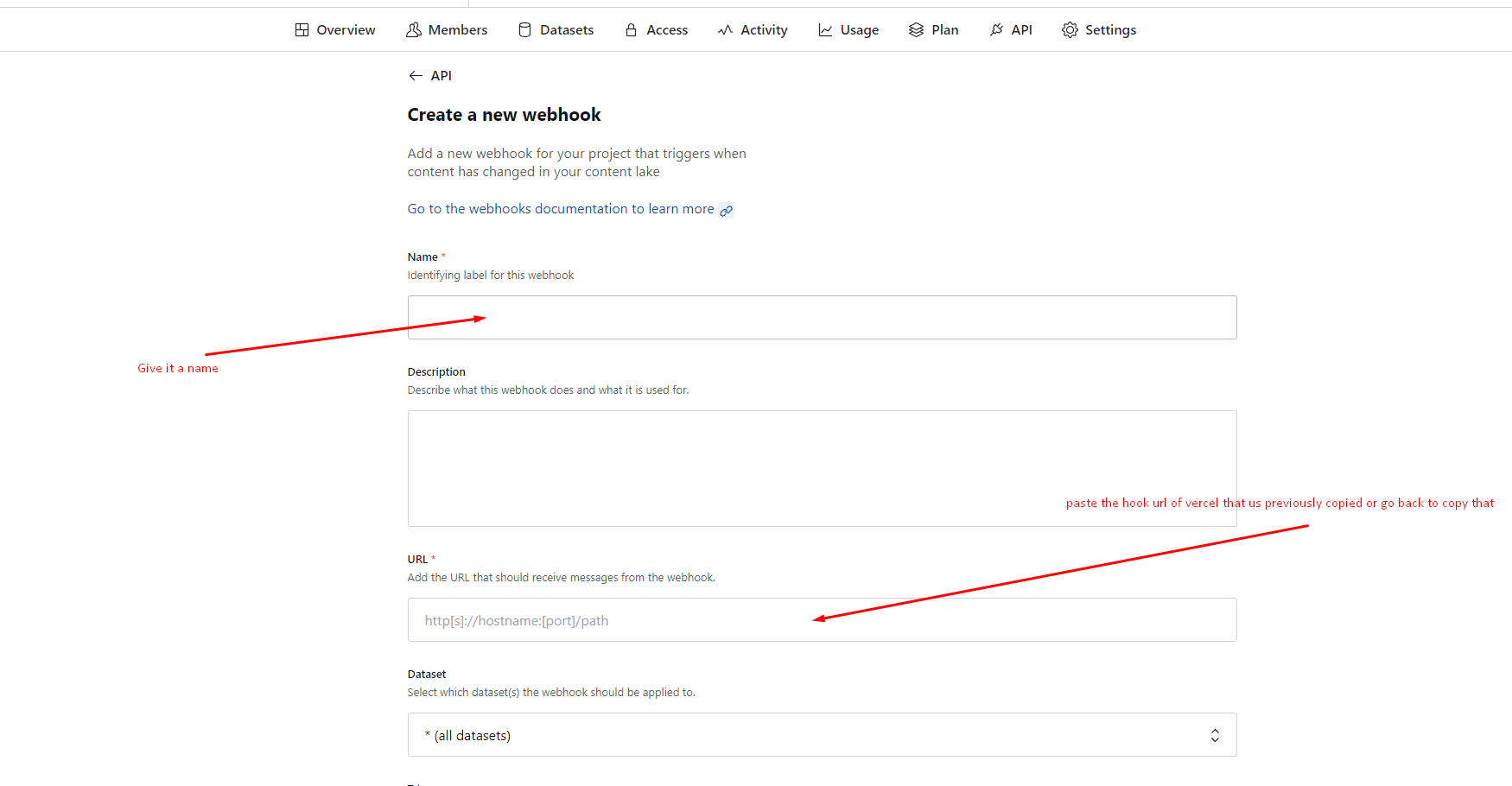Viewport: 1512px width, 786px height.
Task: Click the API back link text
Action: (442, 76)
